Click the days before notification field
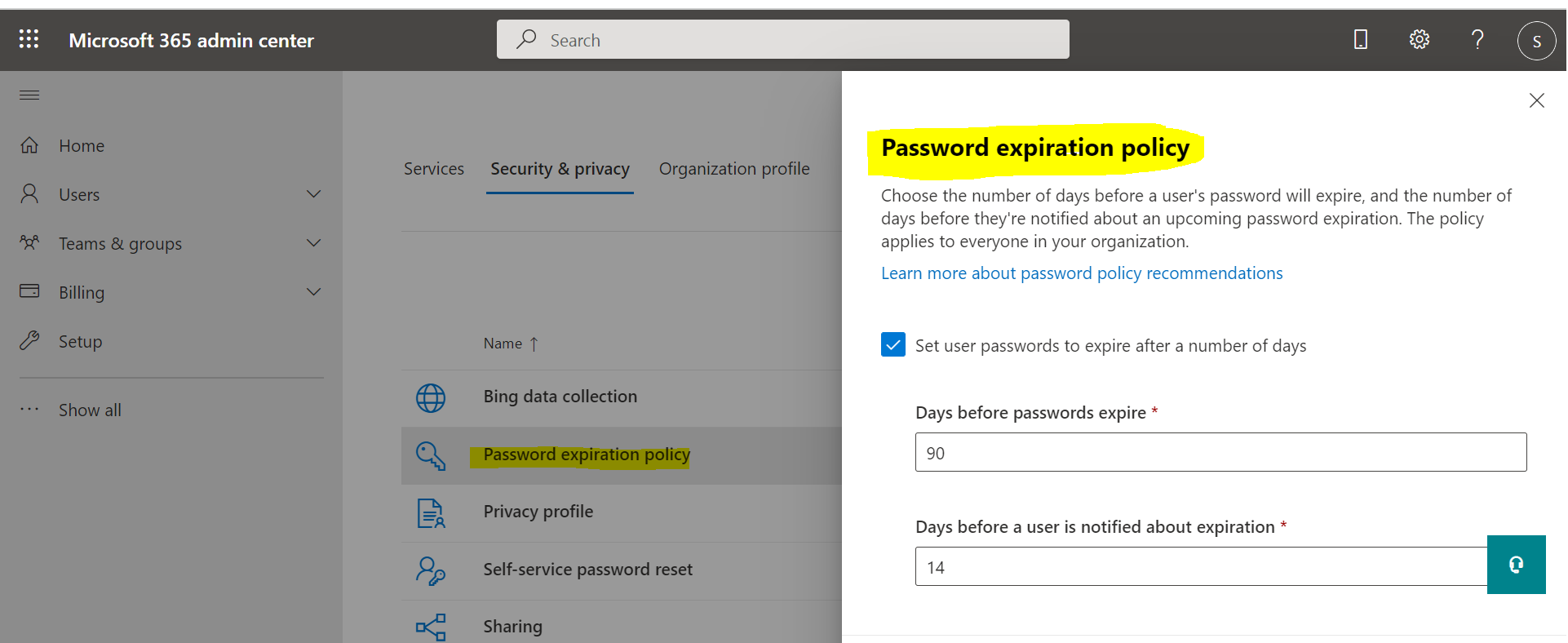The height and width of the screenshot is (643, 1568). [x=1201, y=567]
